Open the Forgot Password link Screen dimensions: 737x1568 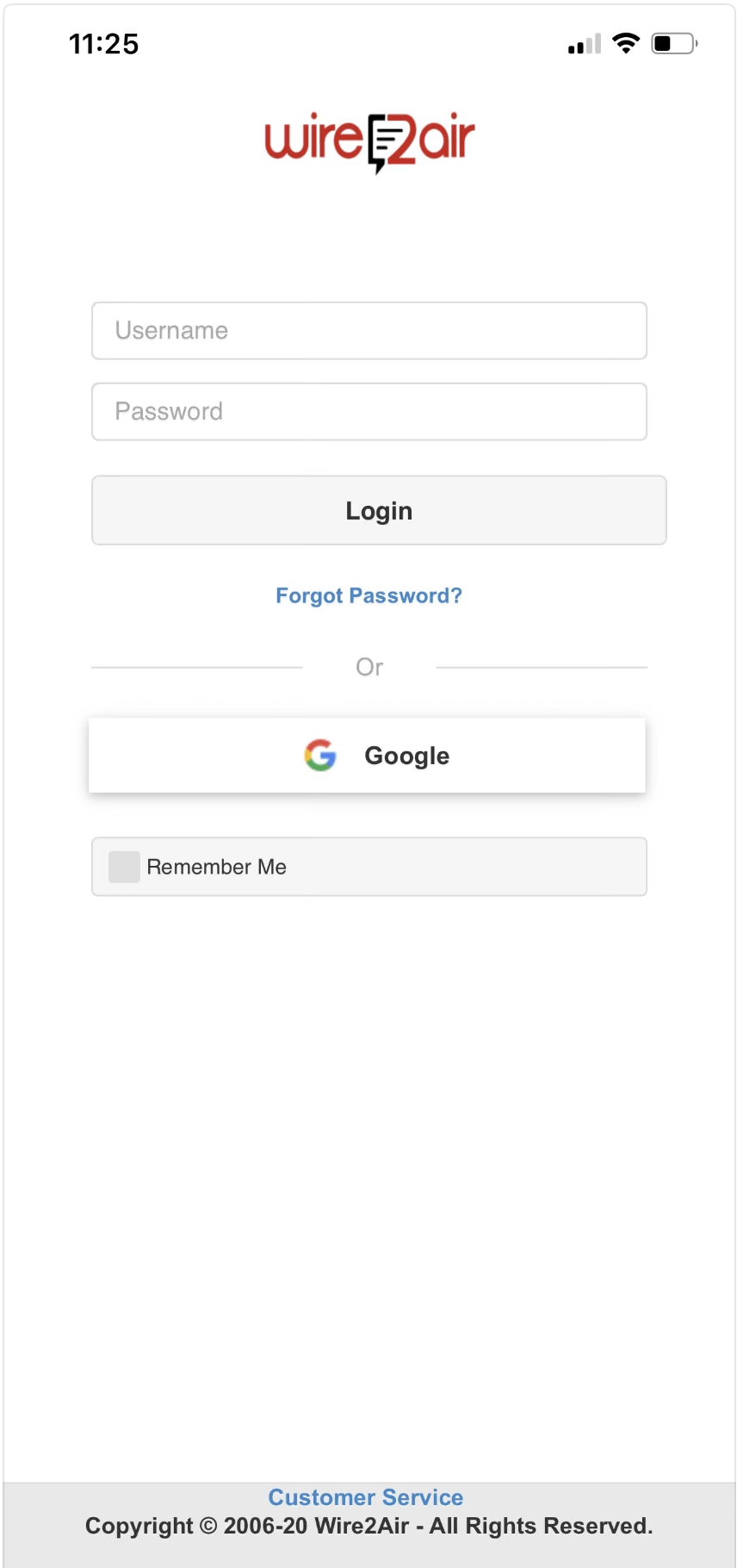(x=368, y=595)
